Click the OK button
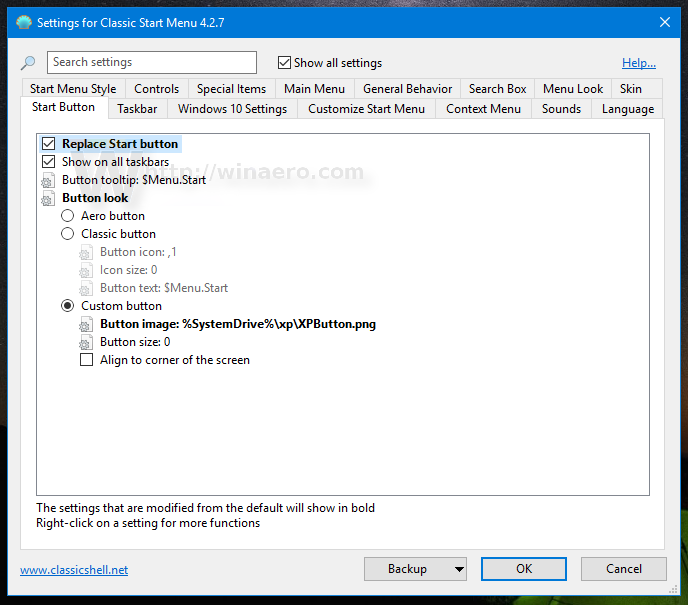 523,569
